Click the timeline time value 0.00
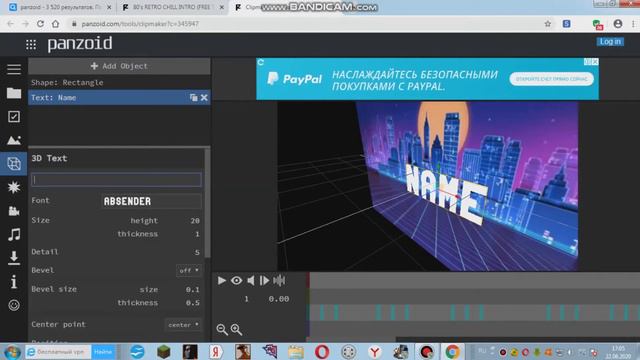This screenshot has width=640, height=360. point(279,299)
